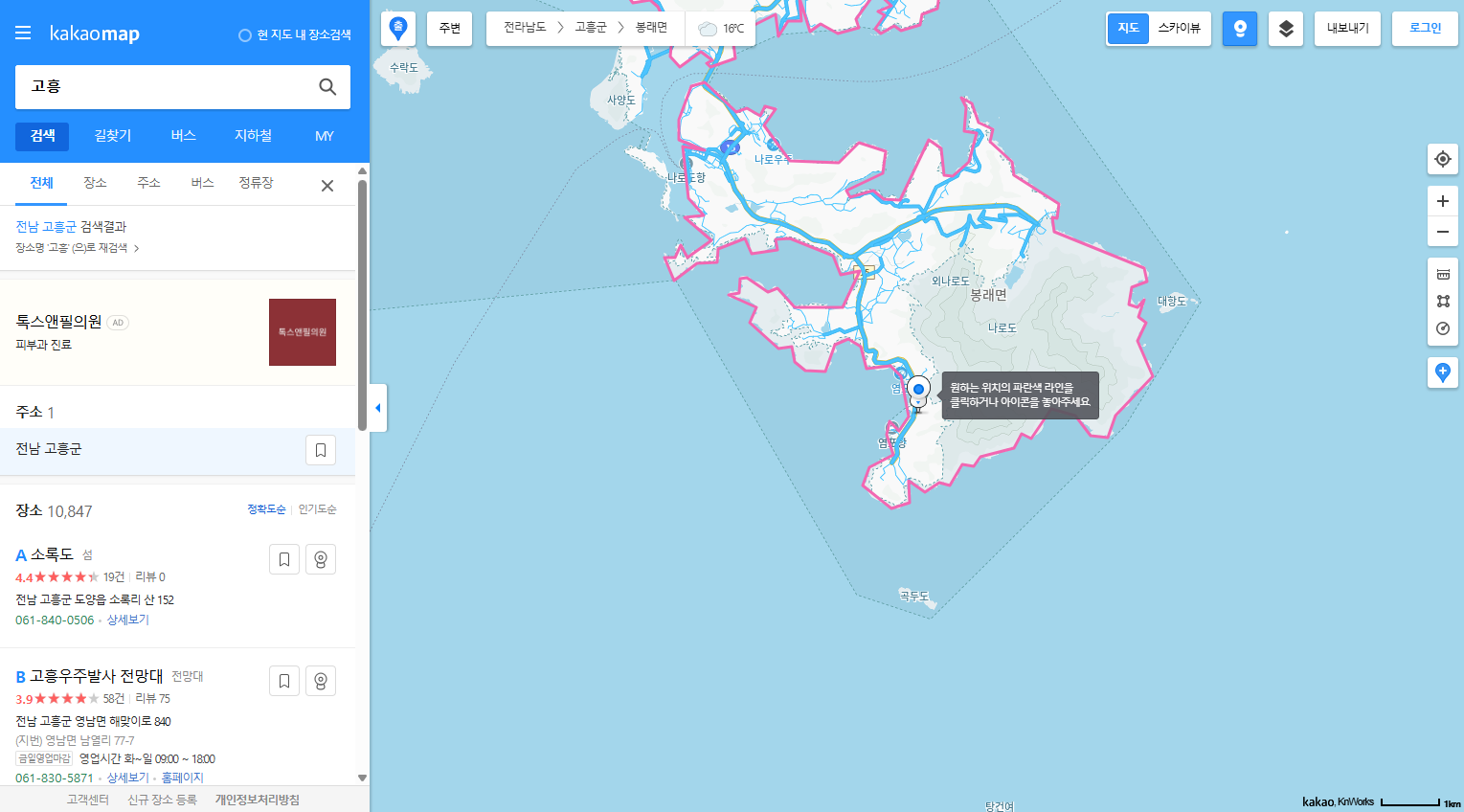Click the add place pin button
This screenshot has width=1464, height=812.
[x=1443, y=372]
